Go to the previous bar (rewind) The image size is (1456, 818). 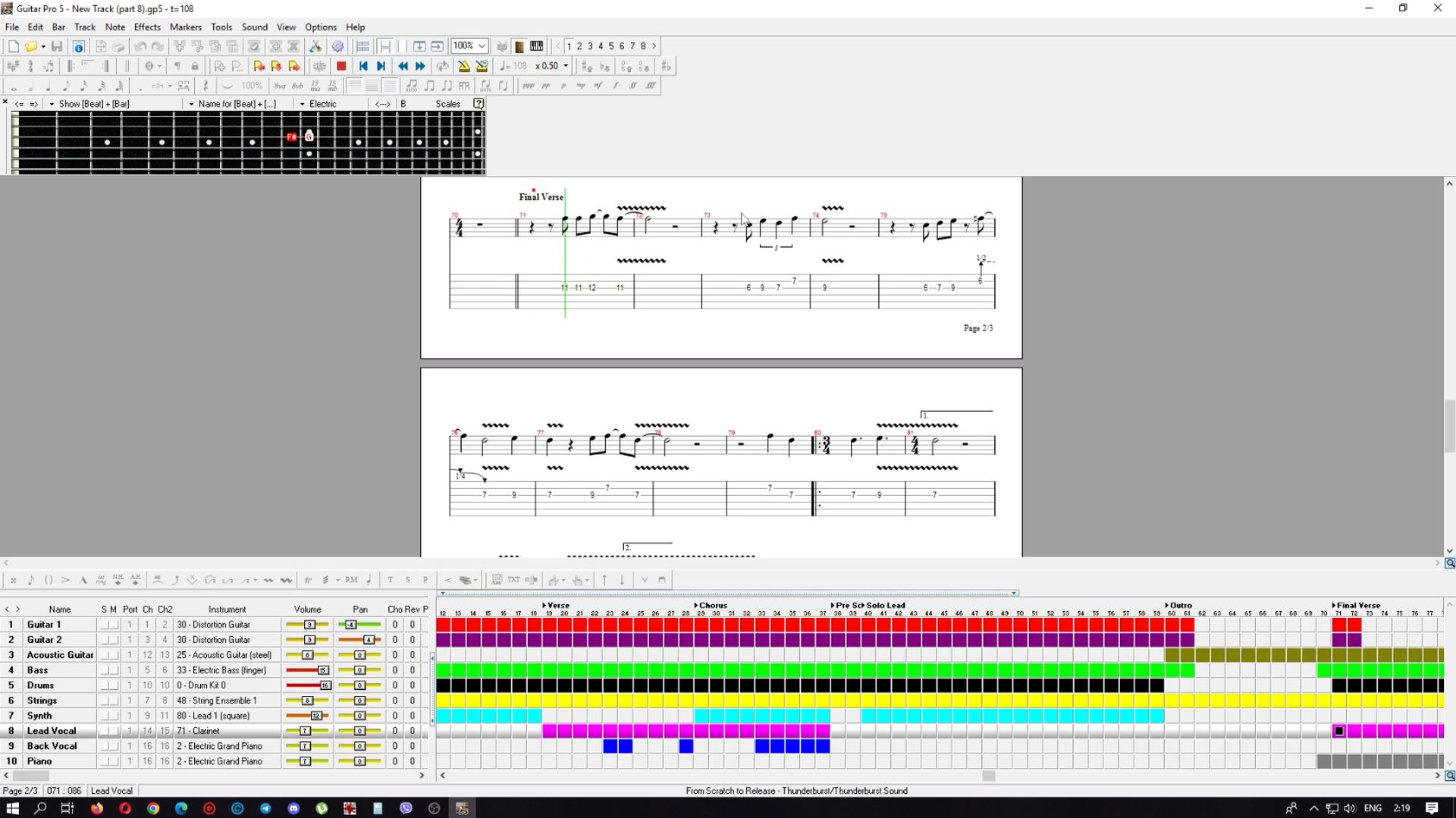[403, 66]
